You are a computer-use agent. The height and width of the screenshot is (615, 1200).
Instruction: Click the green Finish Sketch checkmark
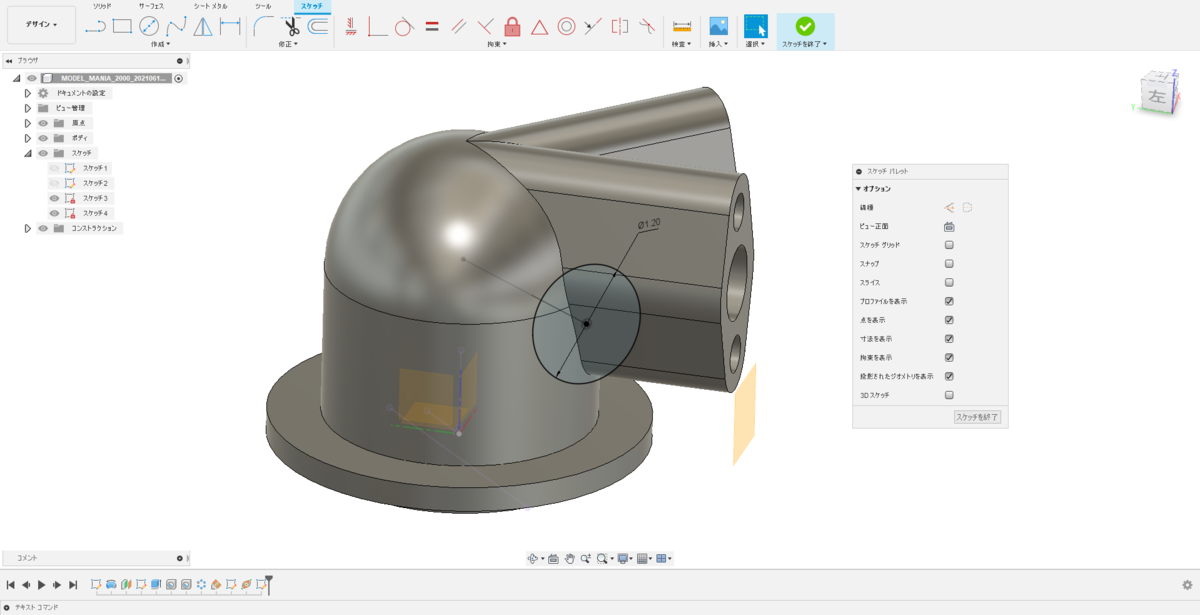[805, 27]
